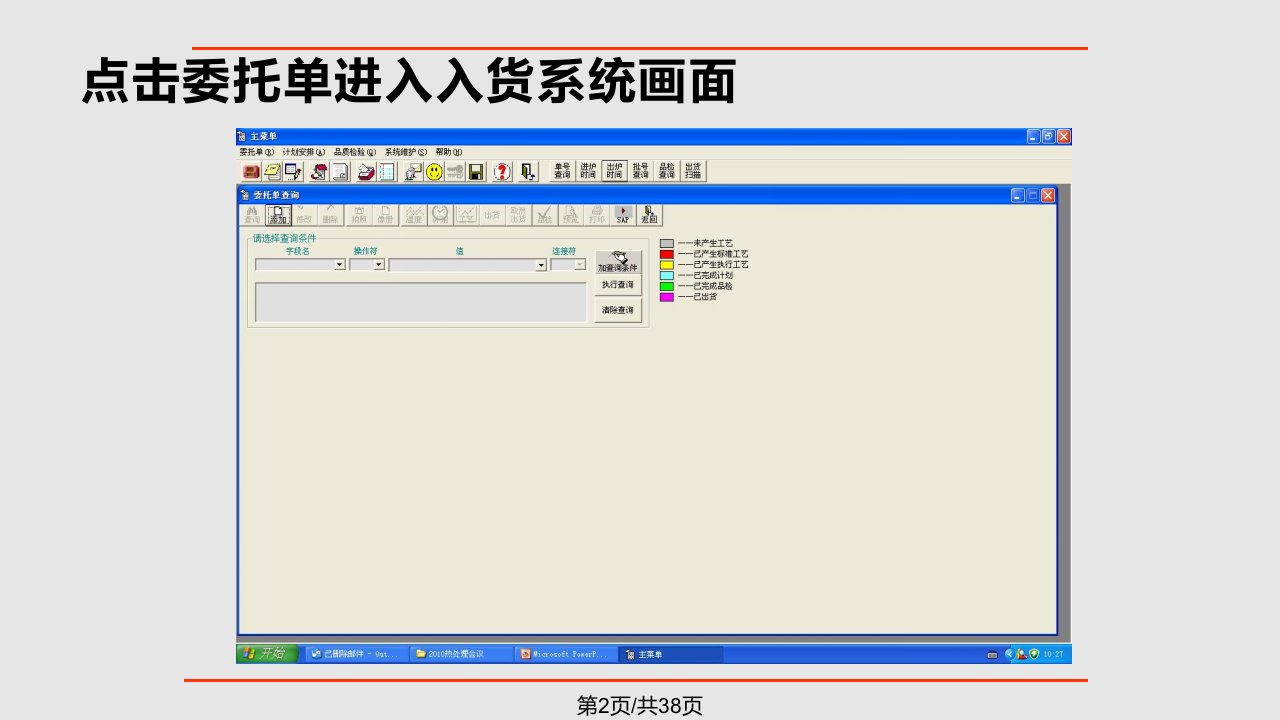Click the 加查询条件 button
Image resolution: width=1280 pixels, height=720 pixels.
pos(618,262)
